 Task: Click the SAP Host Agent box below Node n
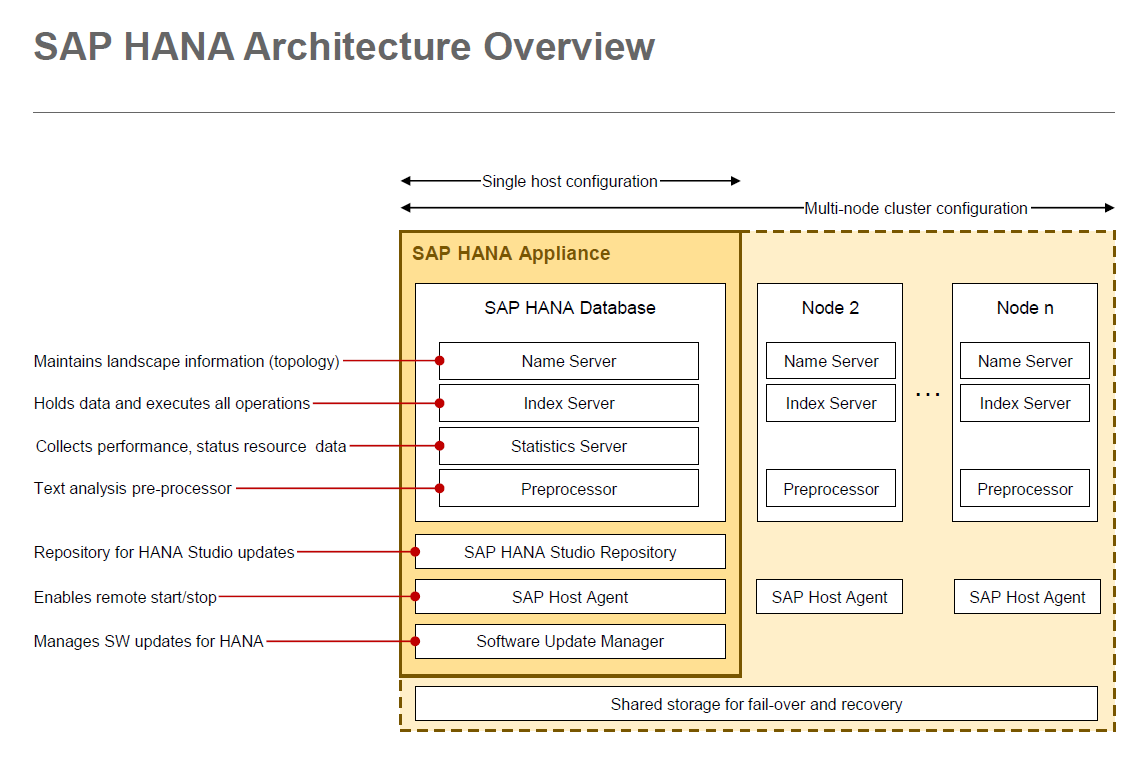point(1027,597)
